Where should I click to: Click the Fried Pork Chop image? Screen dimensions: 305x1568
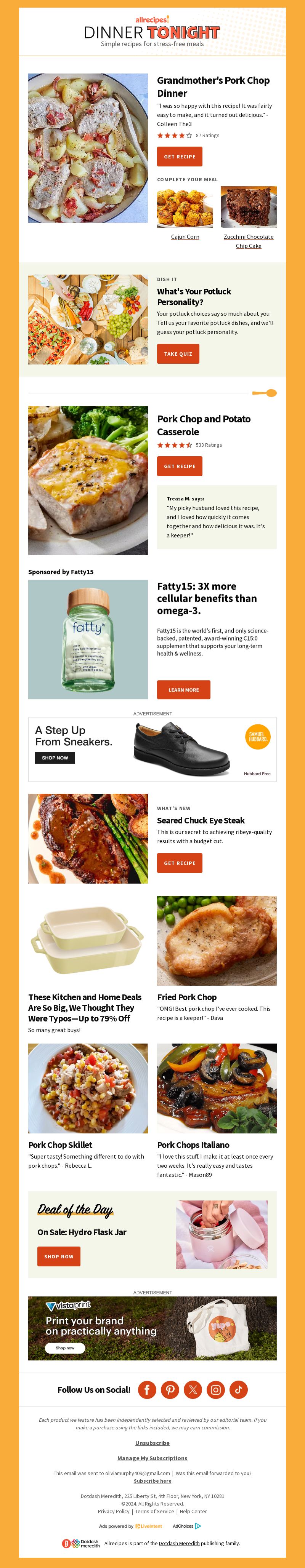tap(217, 940)
